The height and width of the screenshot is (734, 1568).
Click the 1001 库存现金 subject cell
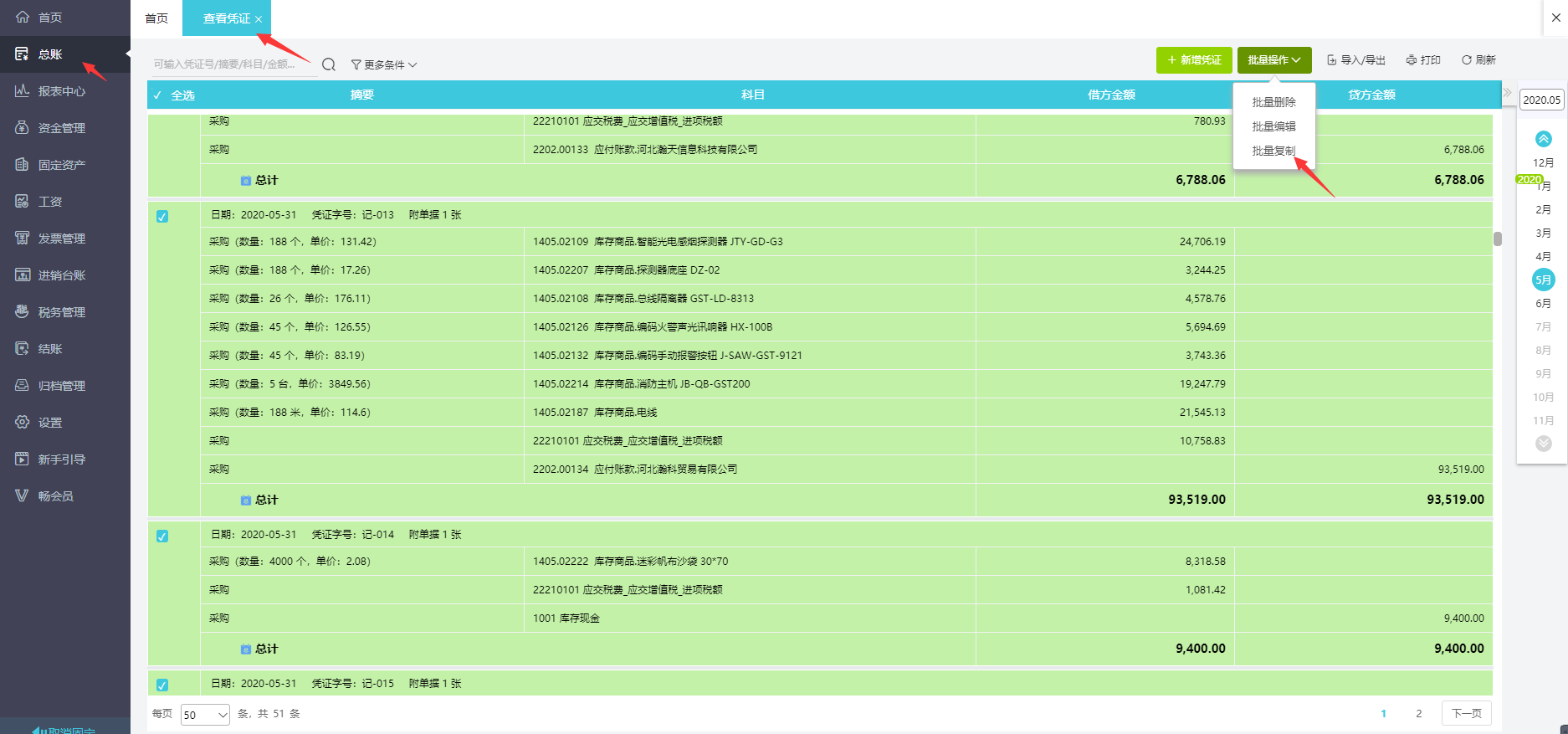[x=751, y=619]
